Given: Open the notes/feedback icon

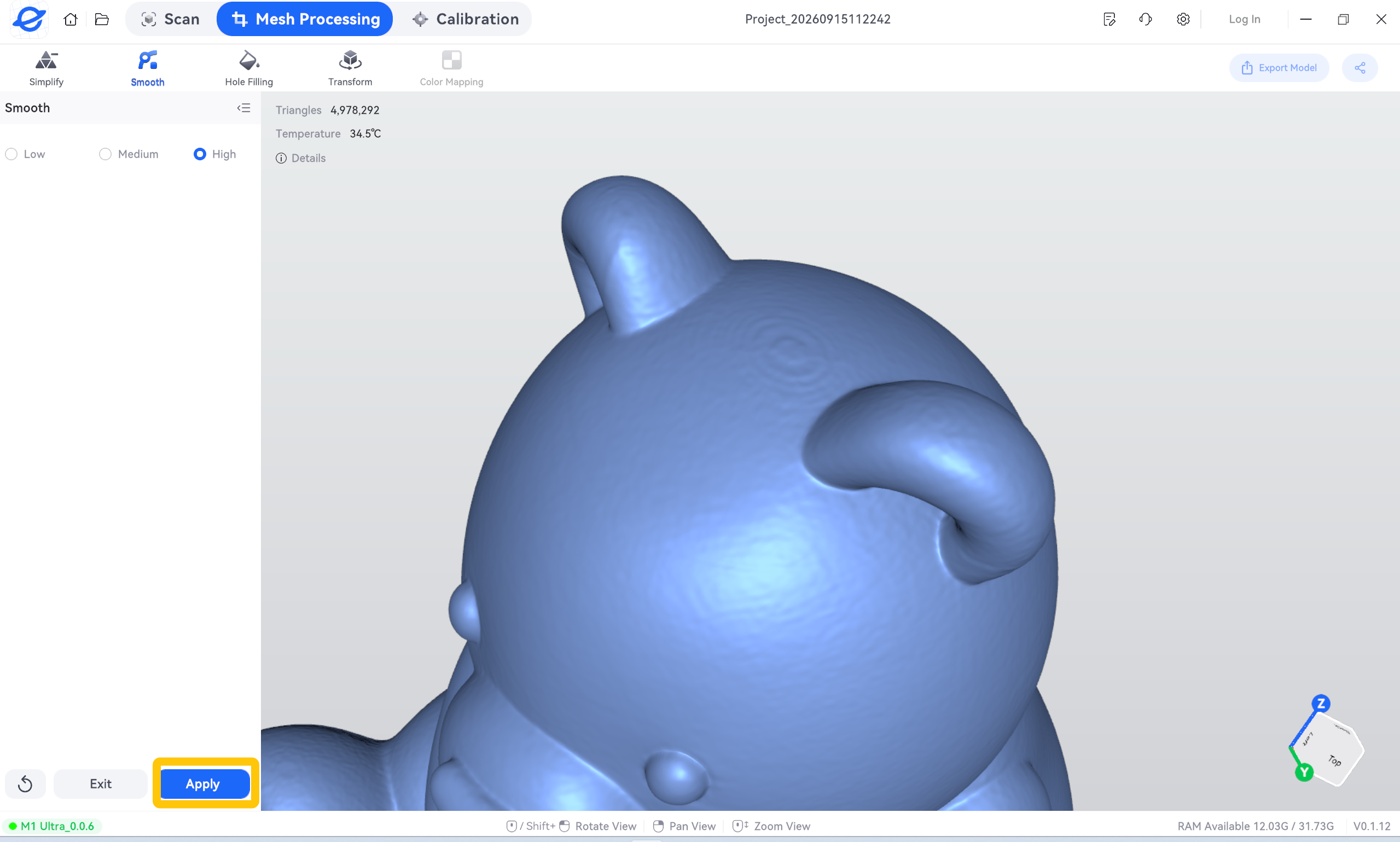Looking at the screenshot, I should [1109, 19].
